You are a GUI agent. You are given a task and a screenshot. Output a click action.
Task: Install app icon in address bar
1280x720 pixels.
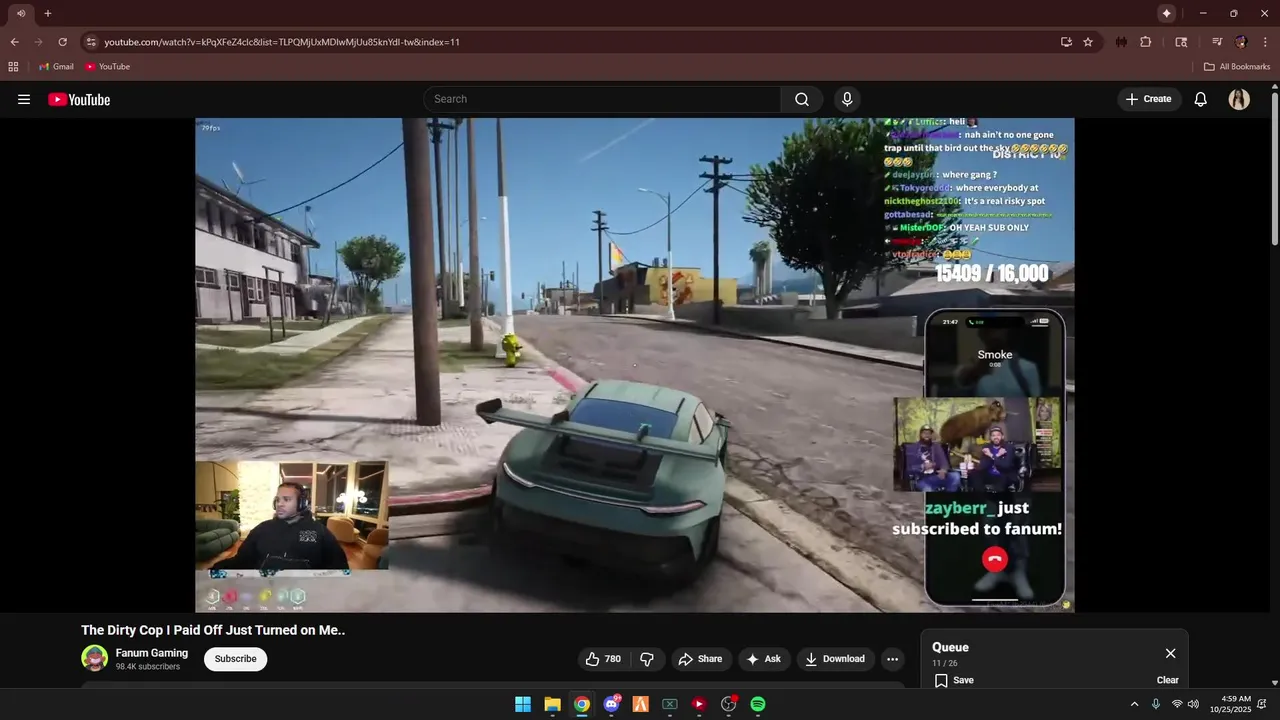point(1066,42)
